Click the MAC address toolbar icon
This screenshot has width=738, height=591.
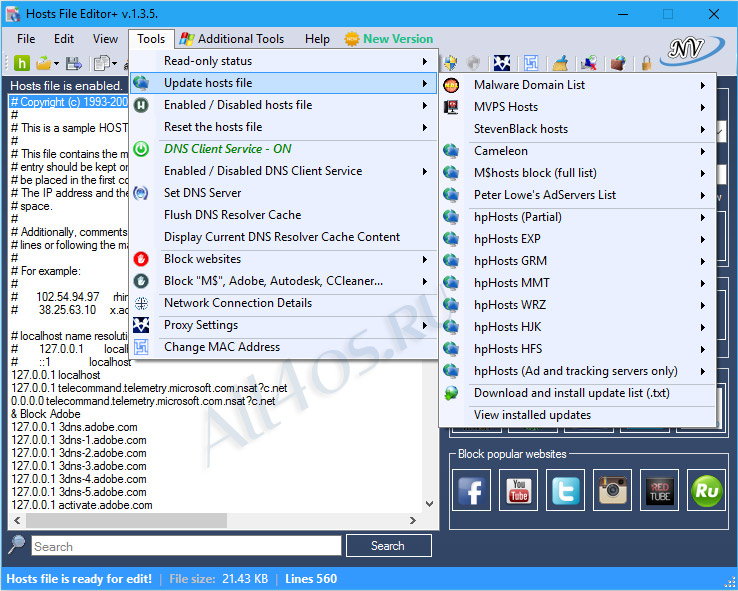tap(531, 63)
